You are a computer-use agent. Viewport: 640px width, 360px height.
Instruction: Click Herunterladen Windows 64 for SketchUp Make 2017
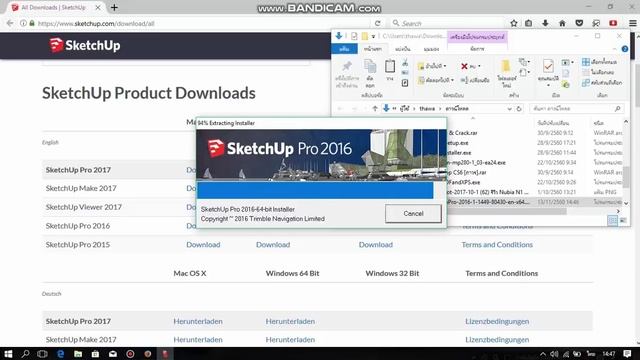coord(290,340)
